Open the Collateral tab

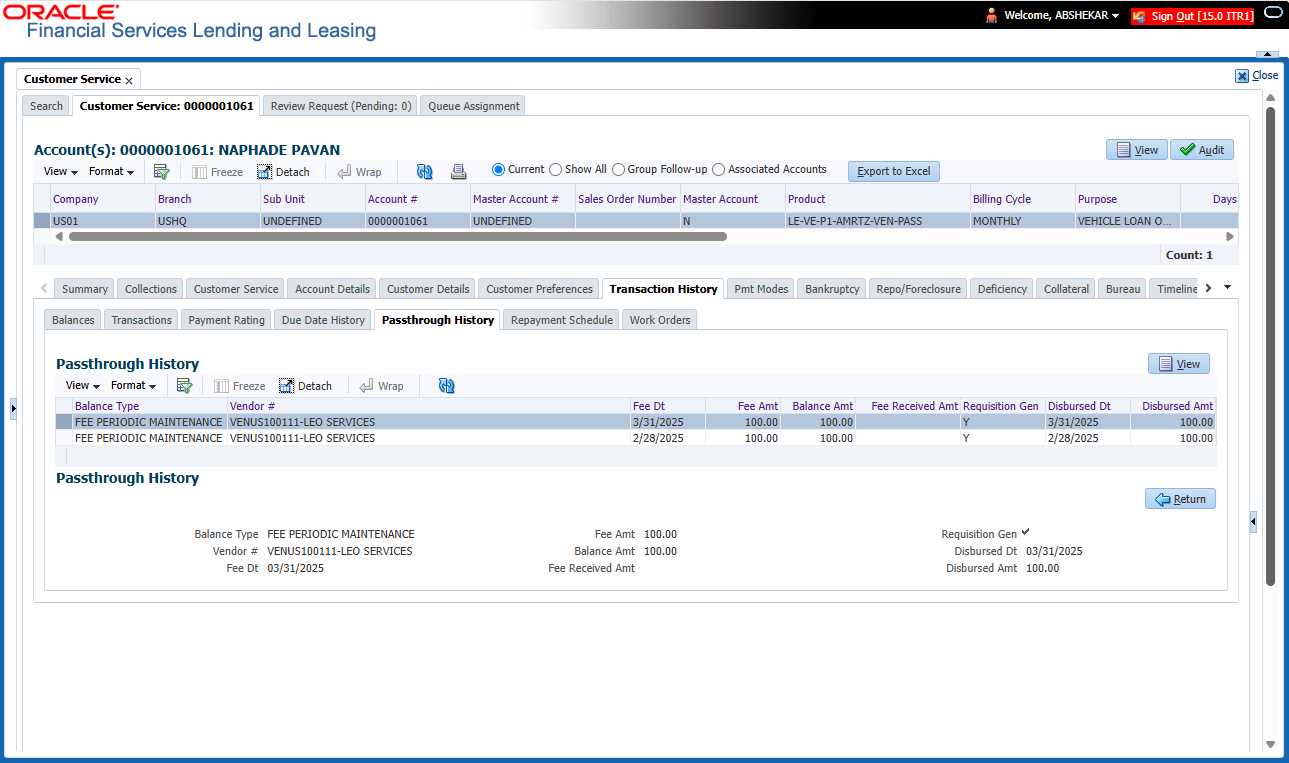click(1066, 289)
